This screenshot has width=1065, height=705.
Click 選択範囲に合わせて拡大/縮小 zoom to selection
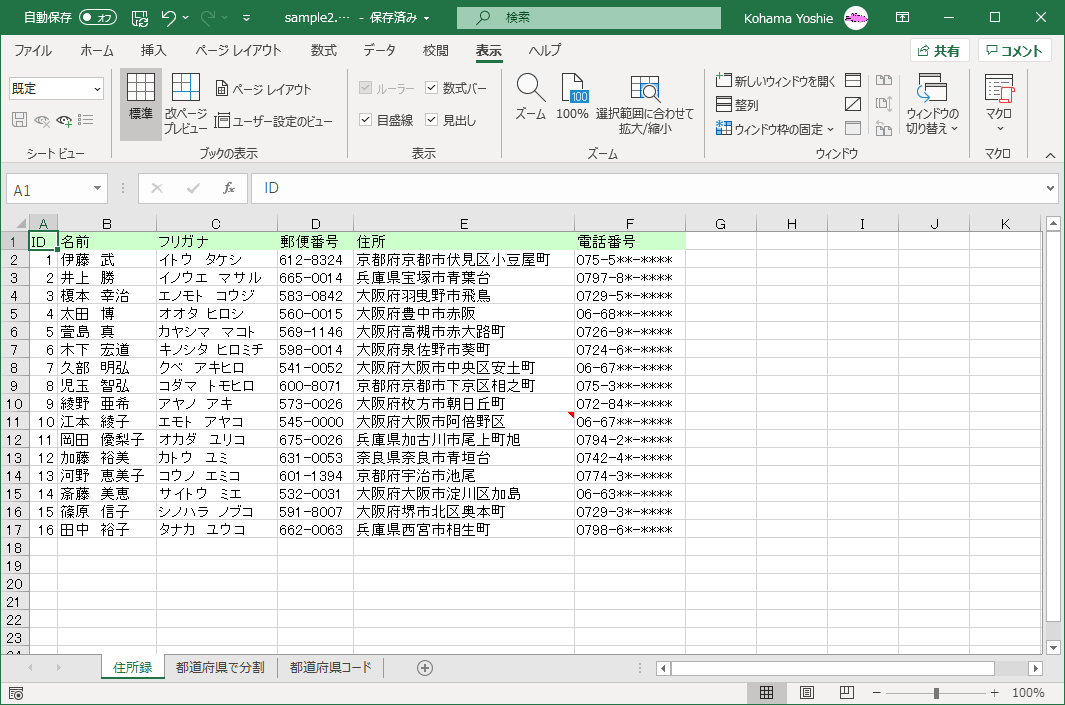645,104
